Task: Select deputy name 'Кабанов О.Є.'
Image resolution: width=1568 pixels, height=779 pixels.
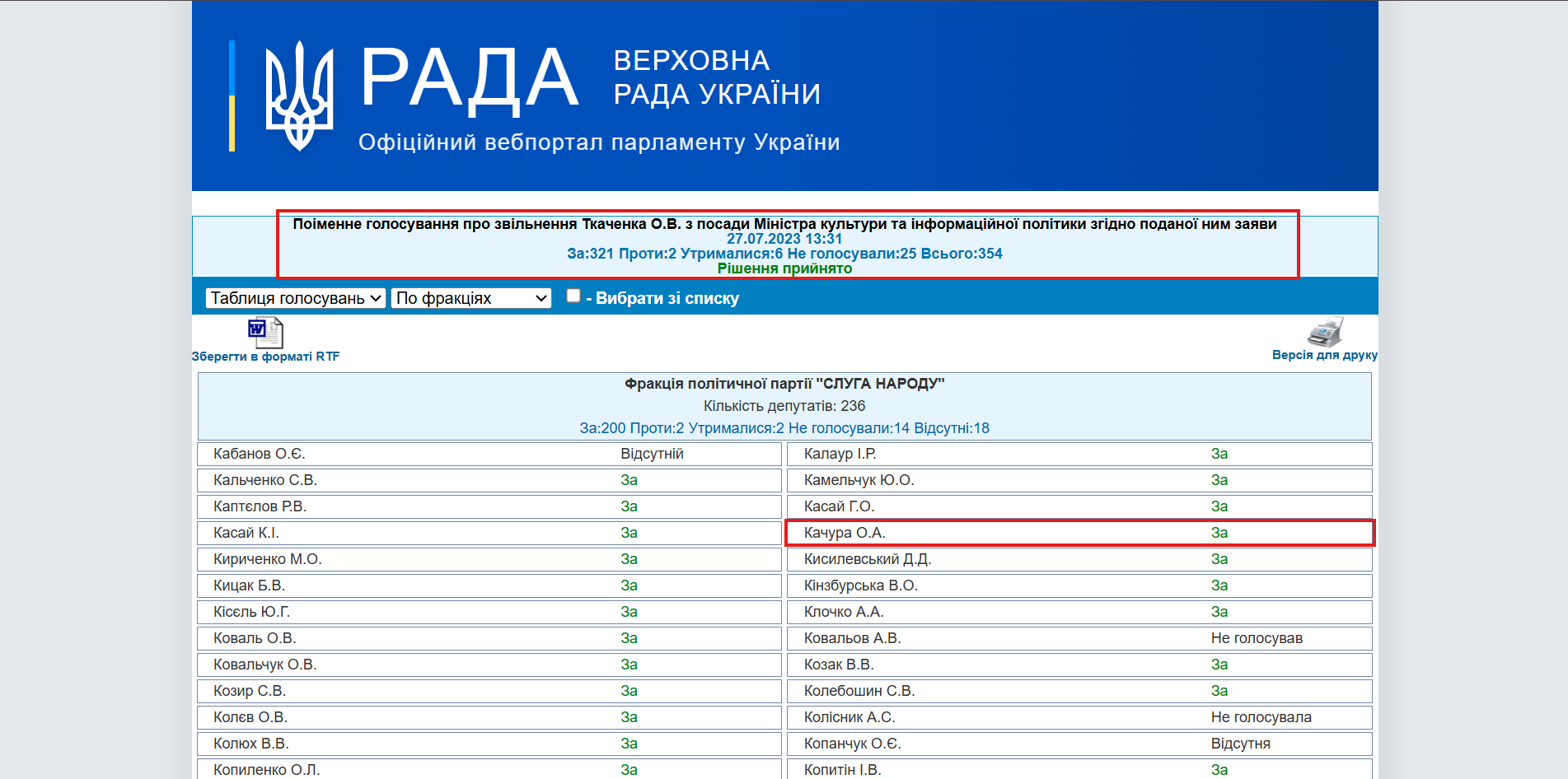Action: pos(260,454)
